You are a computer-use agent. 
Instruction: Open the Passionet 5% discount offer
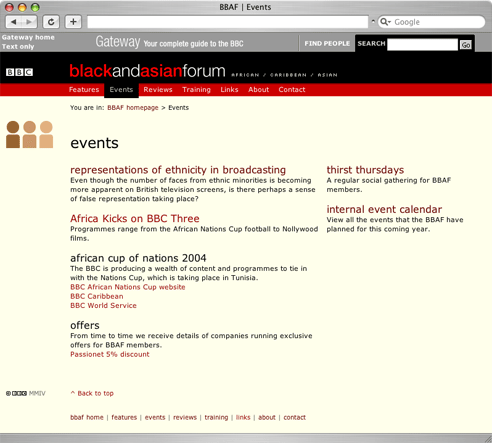tap(110, 354)
